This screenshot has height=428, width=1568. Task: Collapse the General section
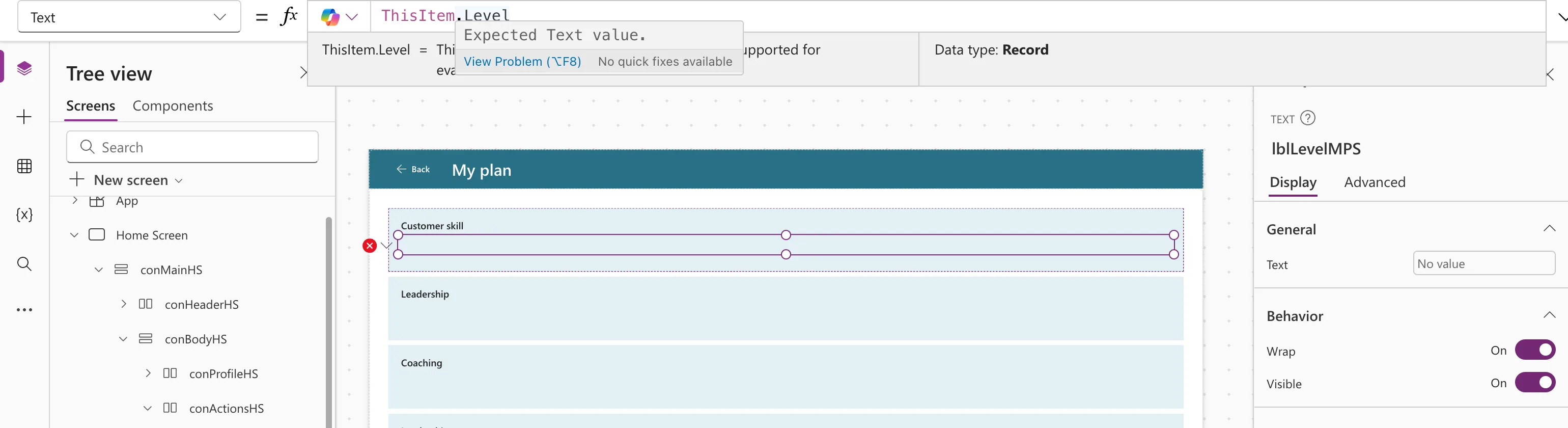(x=1549, y=229)
